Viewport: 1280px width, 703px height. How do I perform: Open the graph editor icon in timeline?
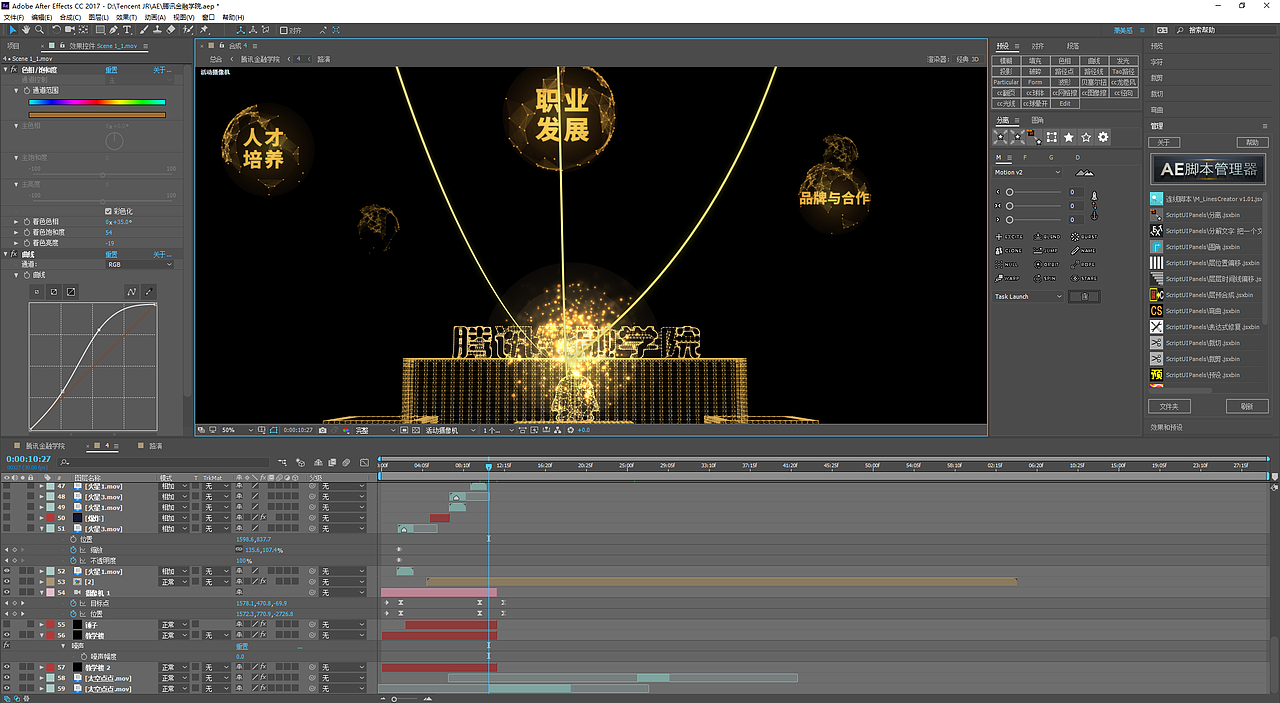(364, 462)
